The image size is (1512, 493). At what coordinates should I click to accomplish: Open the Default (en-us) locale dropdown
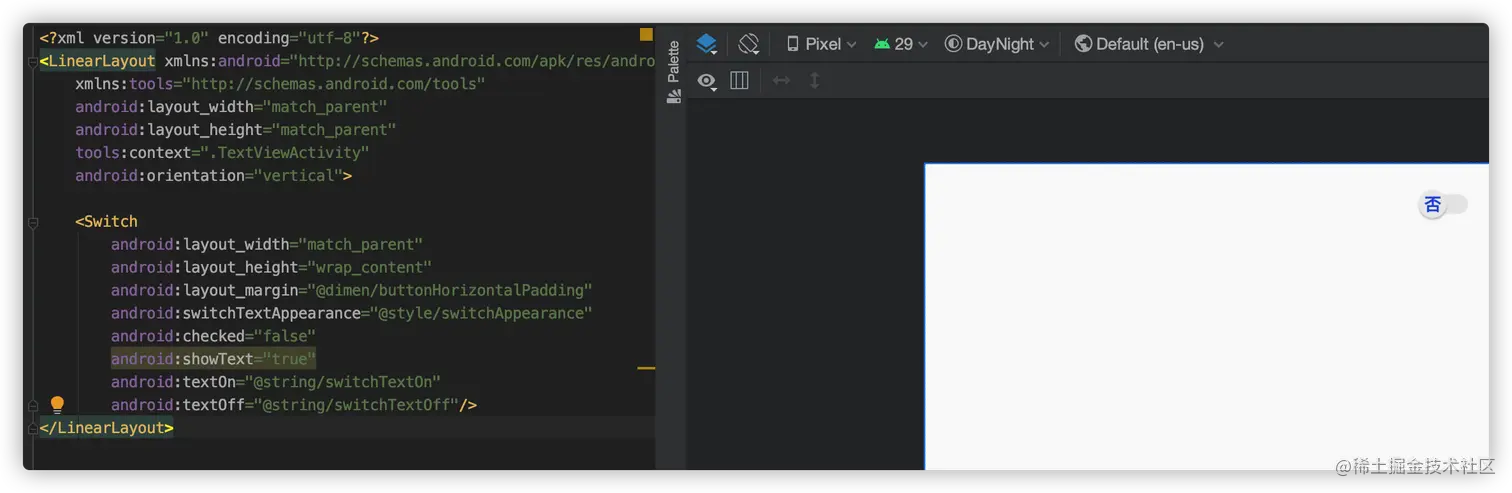pyautogui.click(x=1149, y=44)
